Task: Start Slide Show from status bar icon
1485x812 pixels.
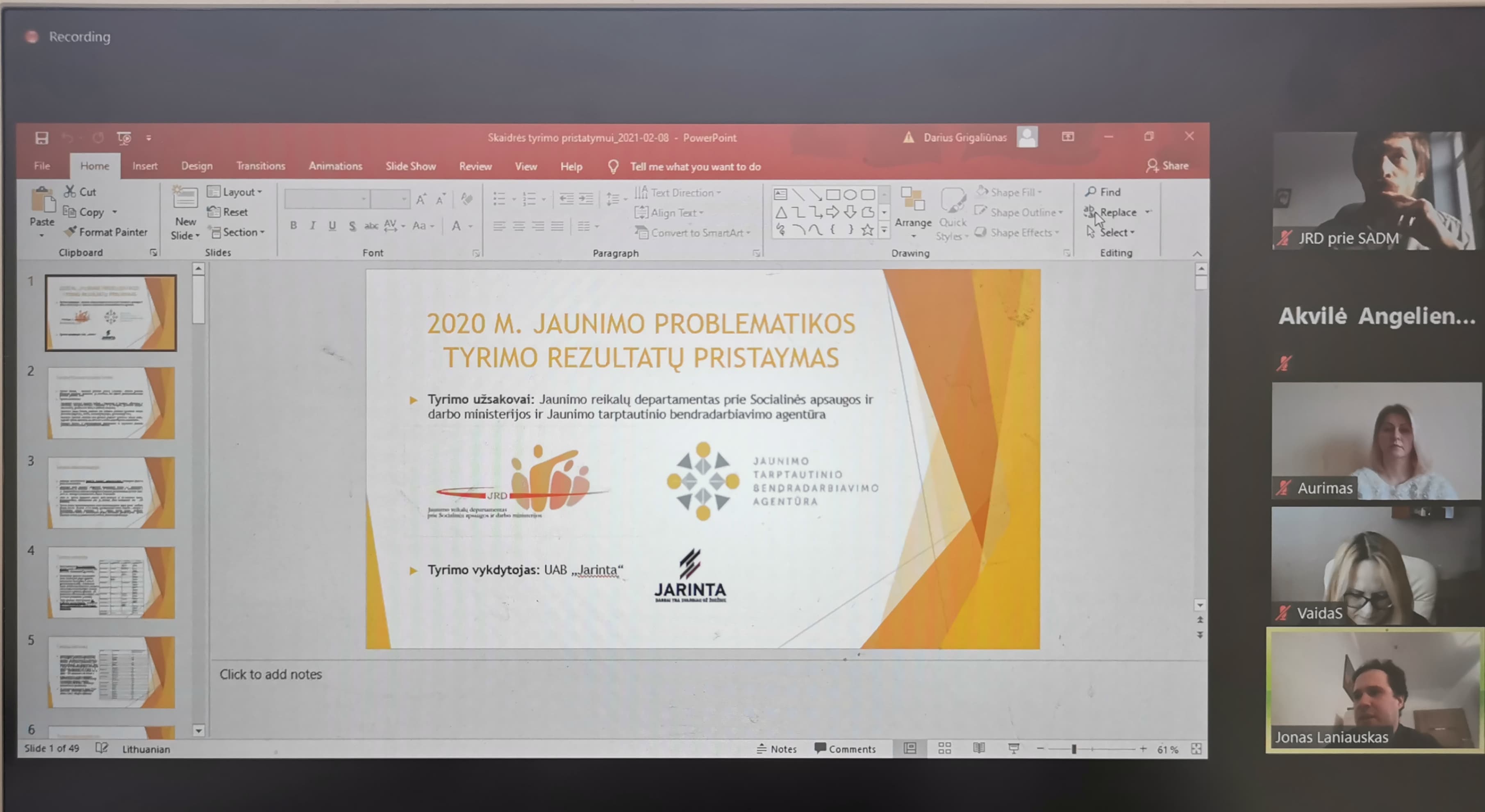Action: [1014, 748]
